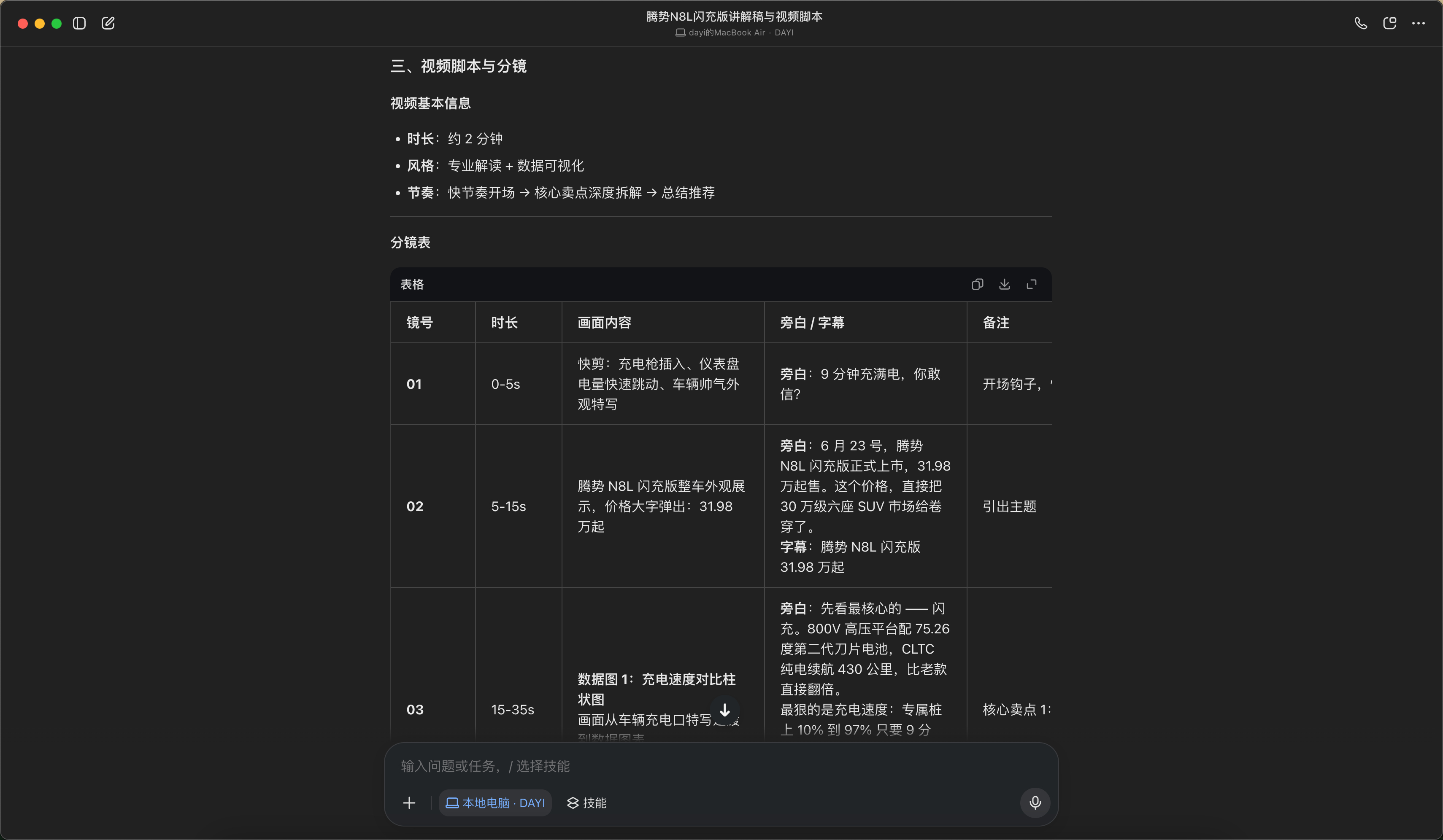The image size is (1443, 840).
Task: Select the 本地电脑 · DAYI device chip
Action: click(495, 803)
